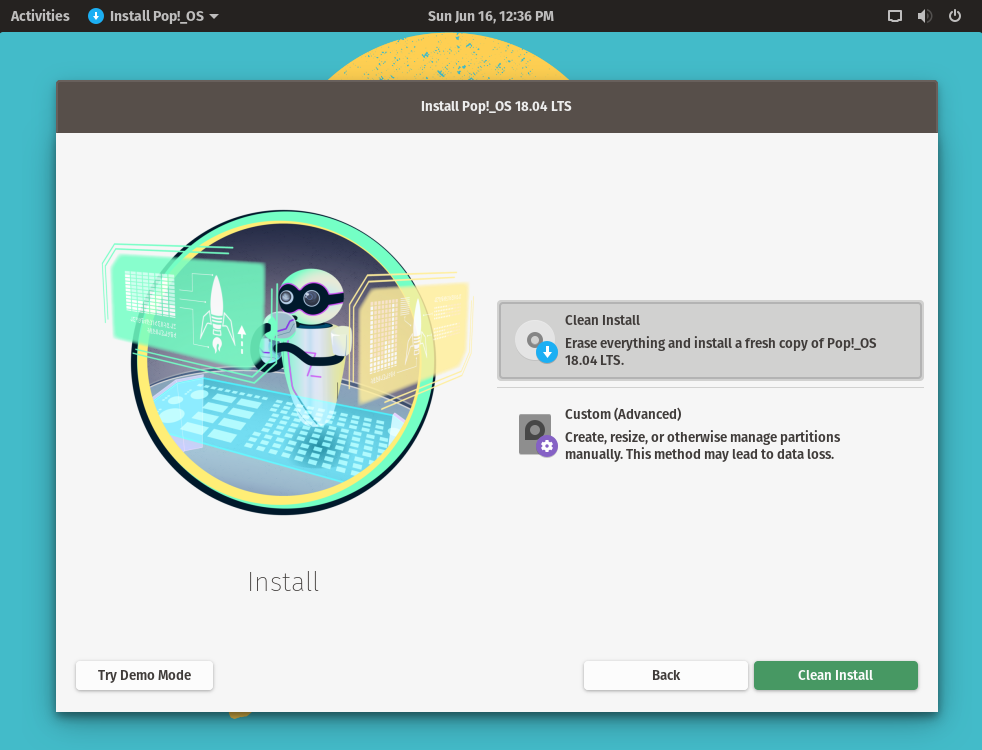Select the Clean Install option

(710, 341)
